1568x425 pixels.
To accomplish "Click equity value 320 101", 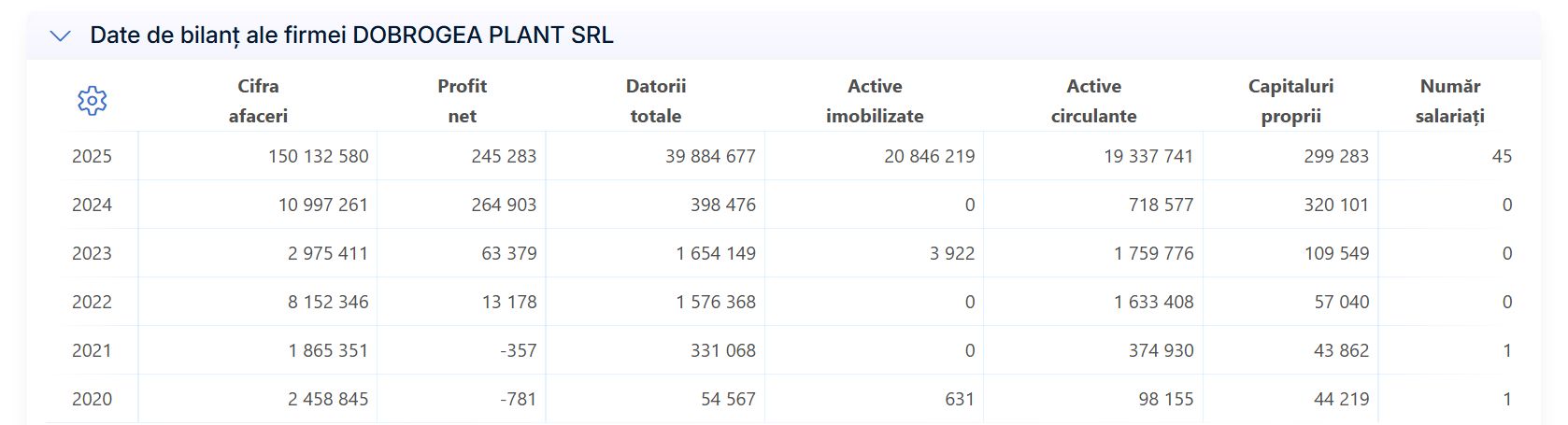I will (x=1336, y=205).
